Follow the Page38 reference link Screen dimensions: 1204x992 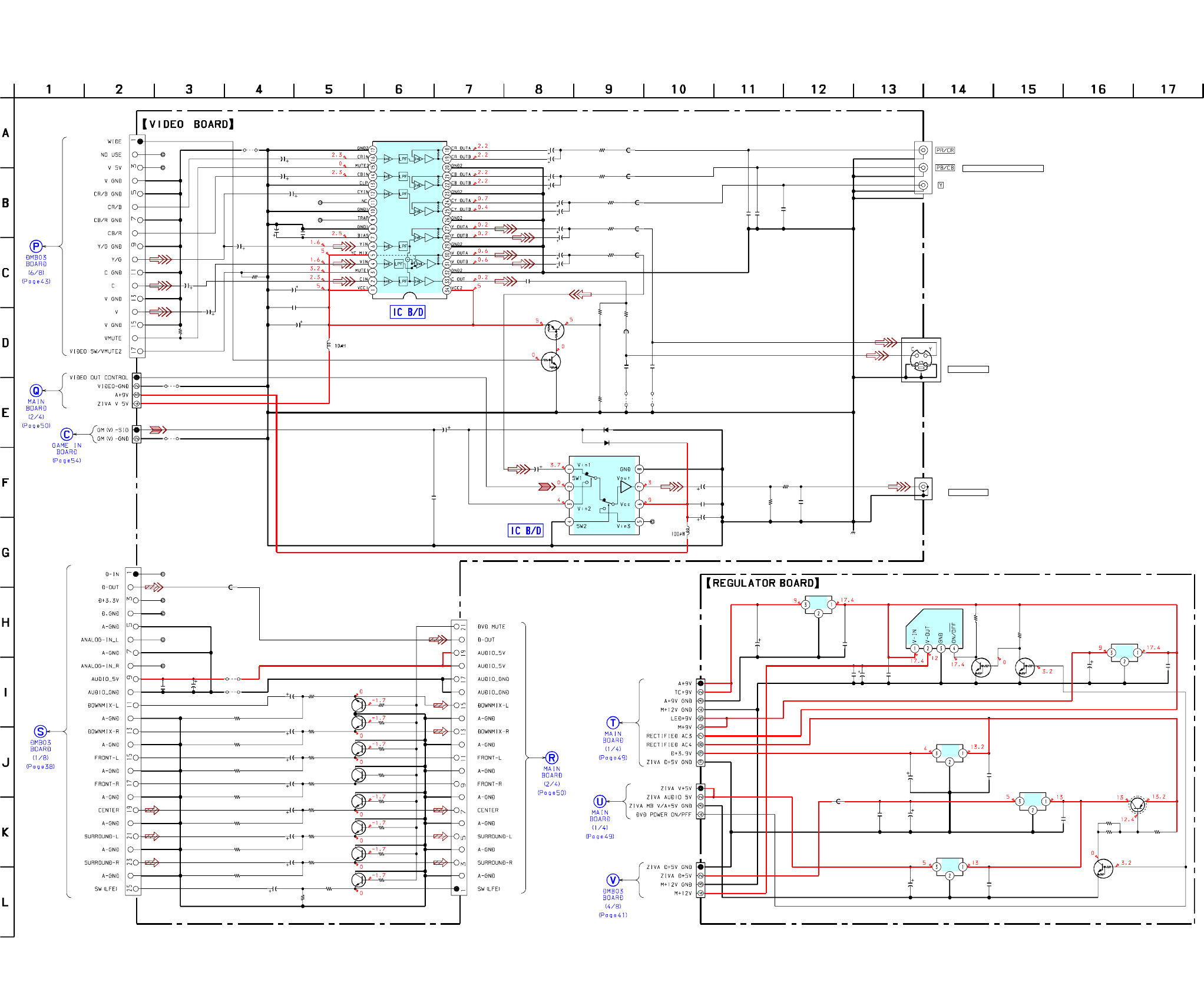40,766
